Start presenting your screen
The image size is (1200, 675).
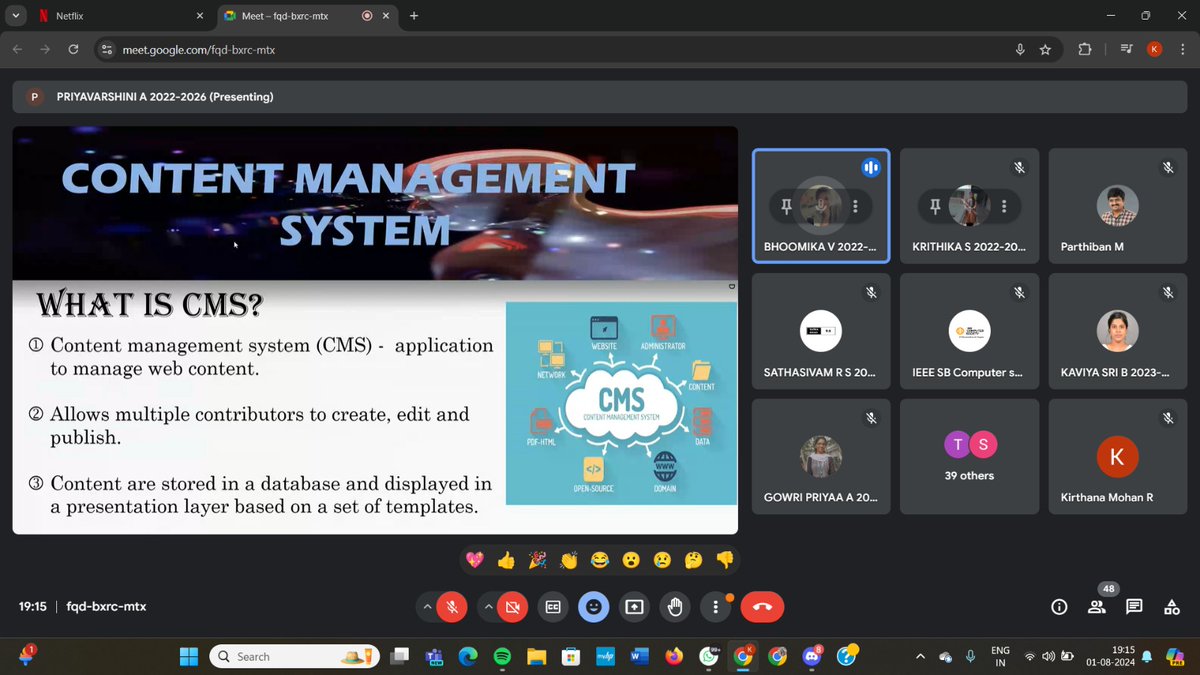[634, 606]
